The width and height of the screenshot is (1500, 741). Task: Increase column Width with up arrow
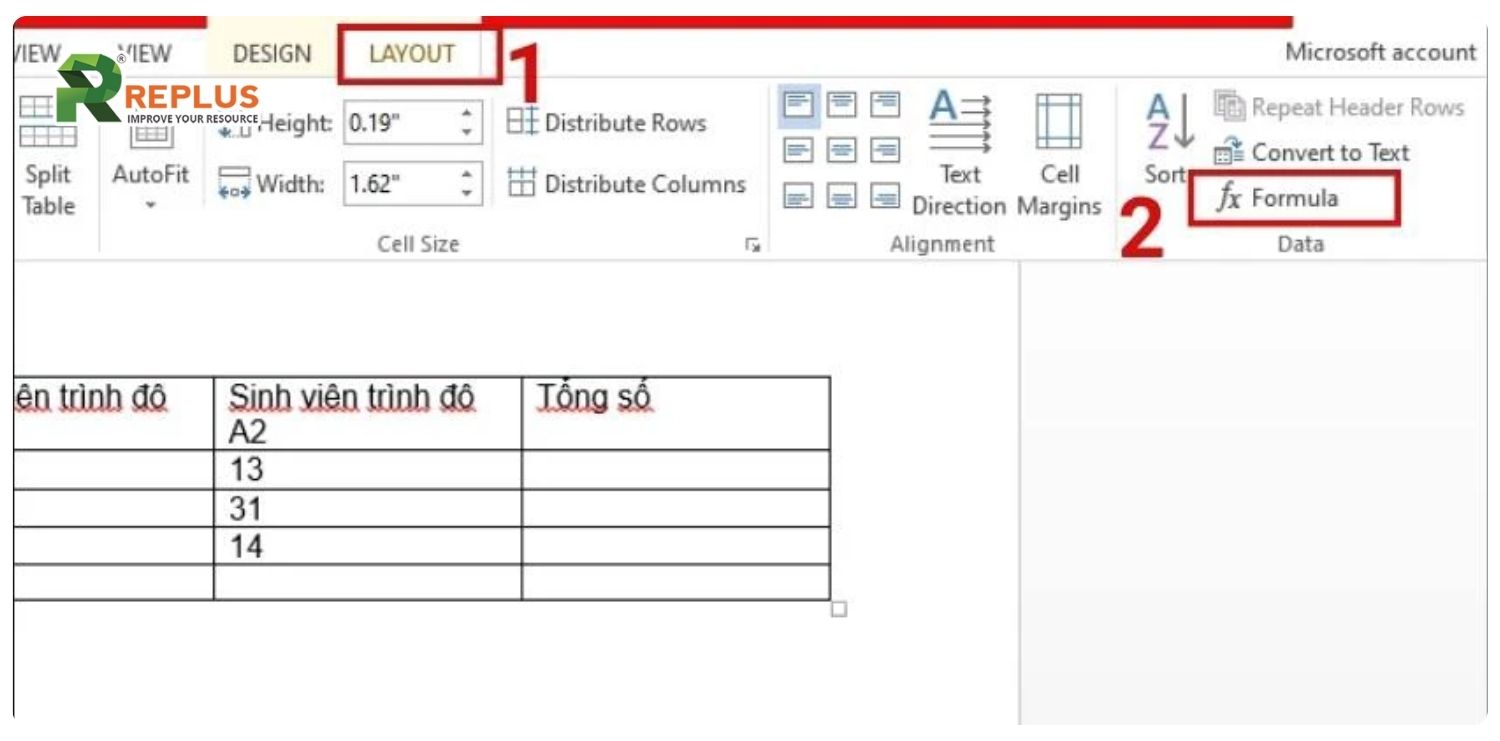467,174
